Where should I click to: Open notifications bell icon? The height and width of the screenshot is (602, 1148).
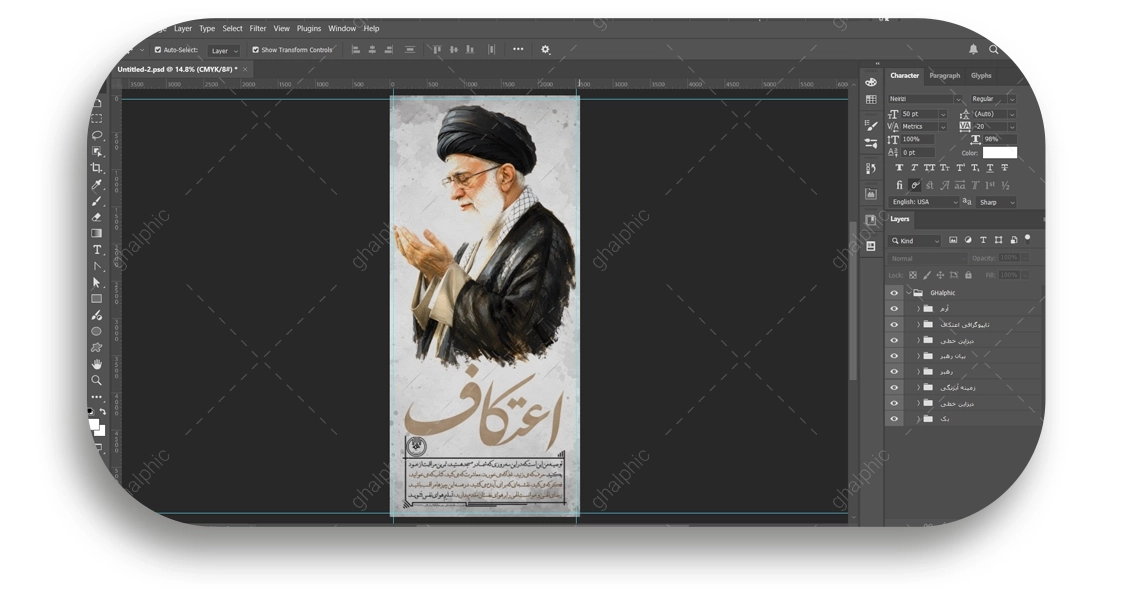pyautogui.click(x=973, y=49)
